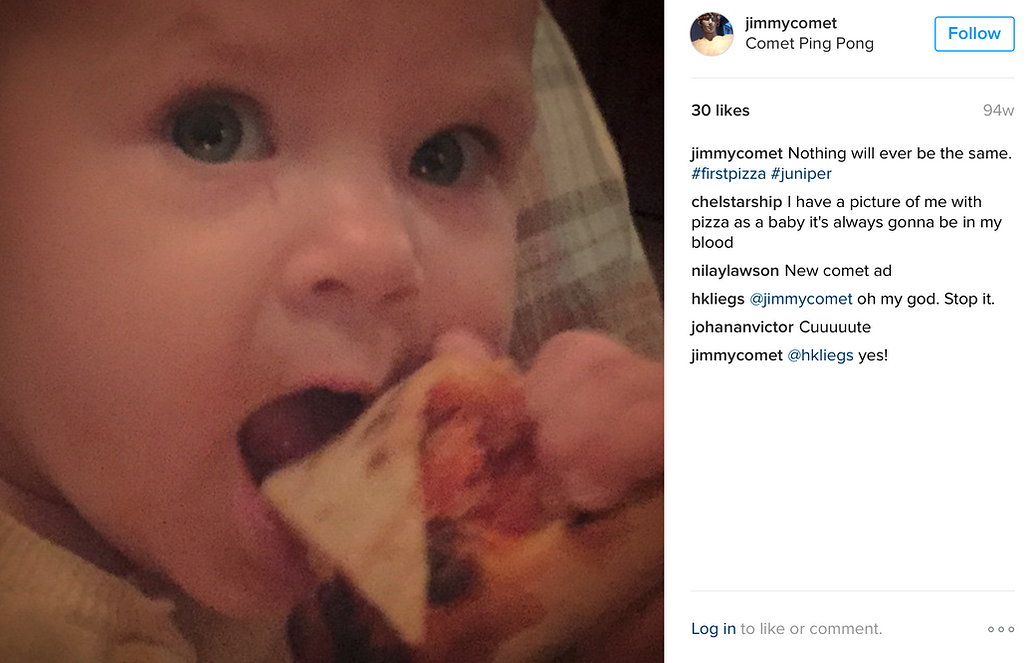Open the three-dot more options menu
The height and width of the screenshot is (663, 1035).
tap(1001, 629)
